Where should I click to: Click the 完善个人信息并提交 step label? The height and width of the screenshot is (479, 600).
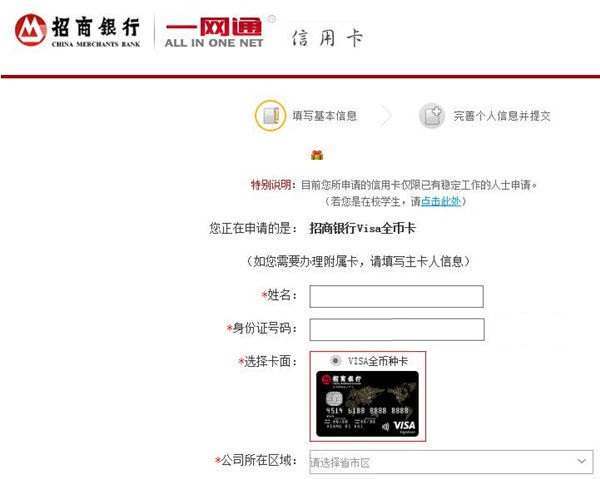coord(502,116)
